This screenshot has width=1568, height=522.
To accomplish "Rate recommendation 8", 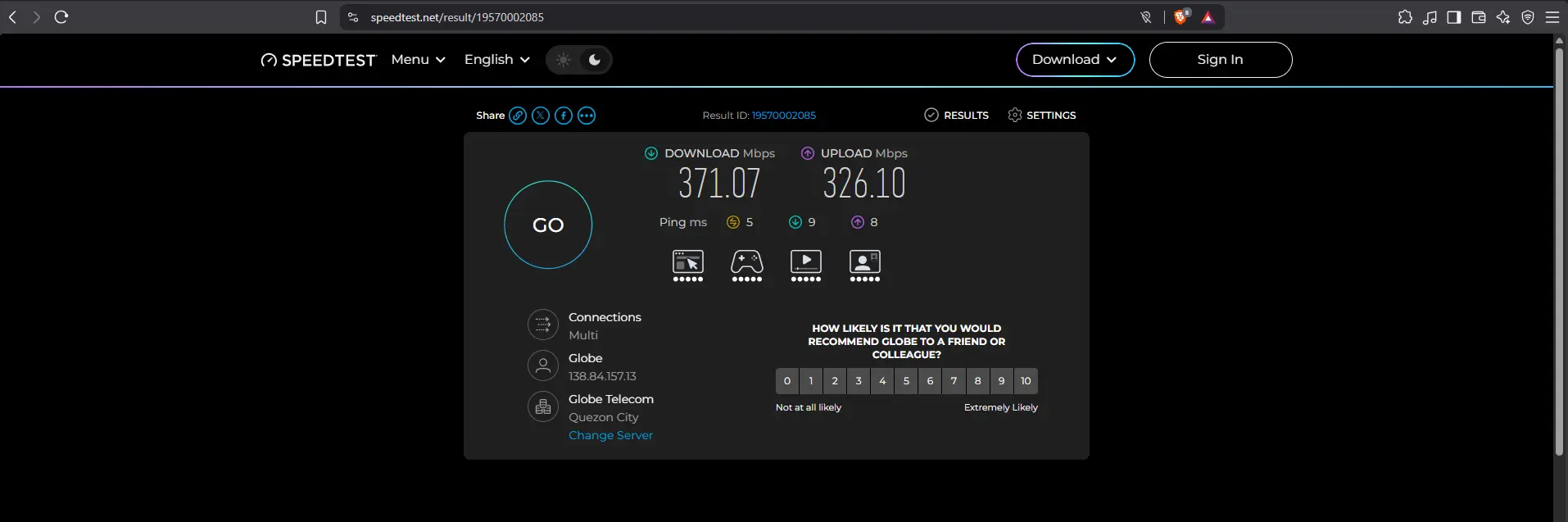I will [x=977, y=381].
